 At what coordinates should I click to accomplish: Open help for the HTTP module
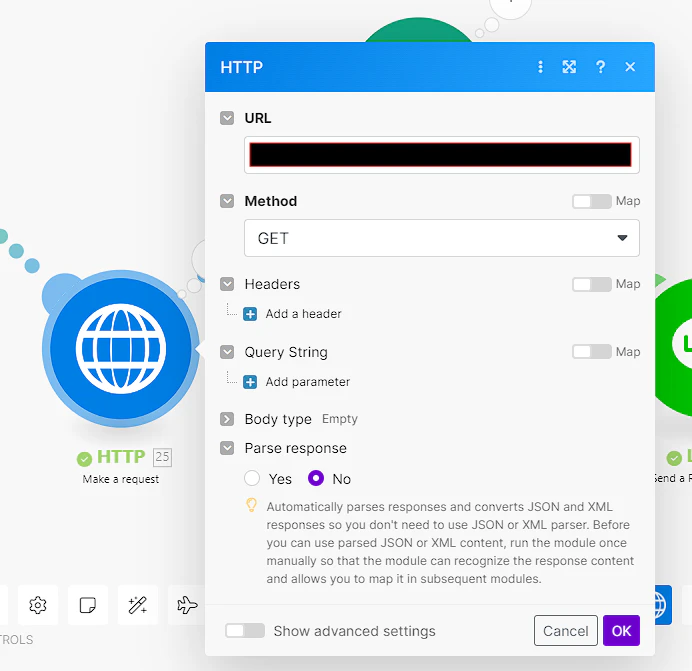pos(600,67)
